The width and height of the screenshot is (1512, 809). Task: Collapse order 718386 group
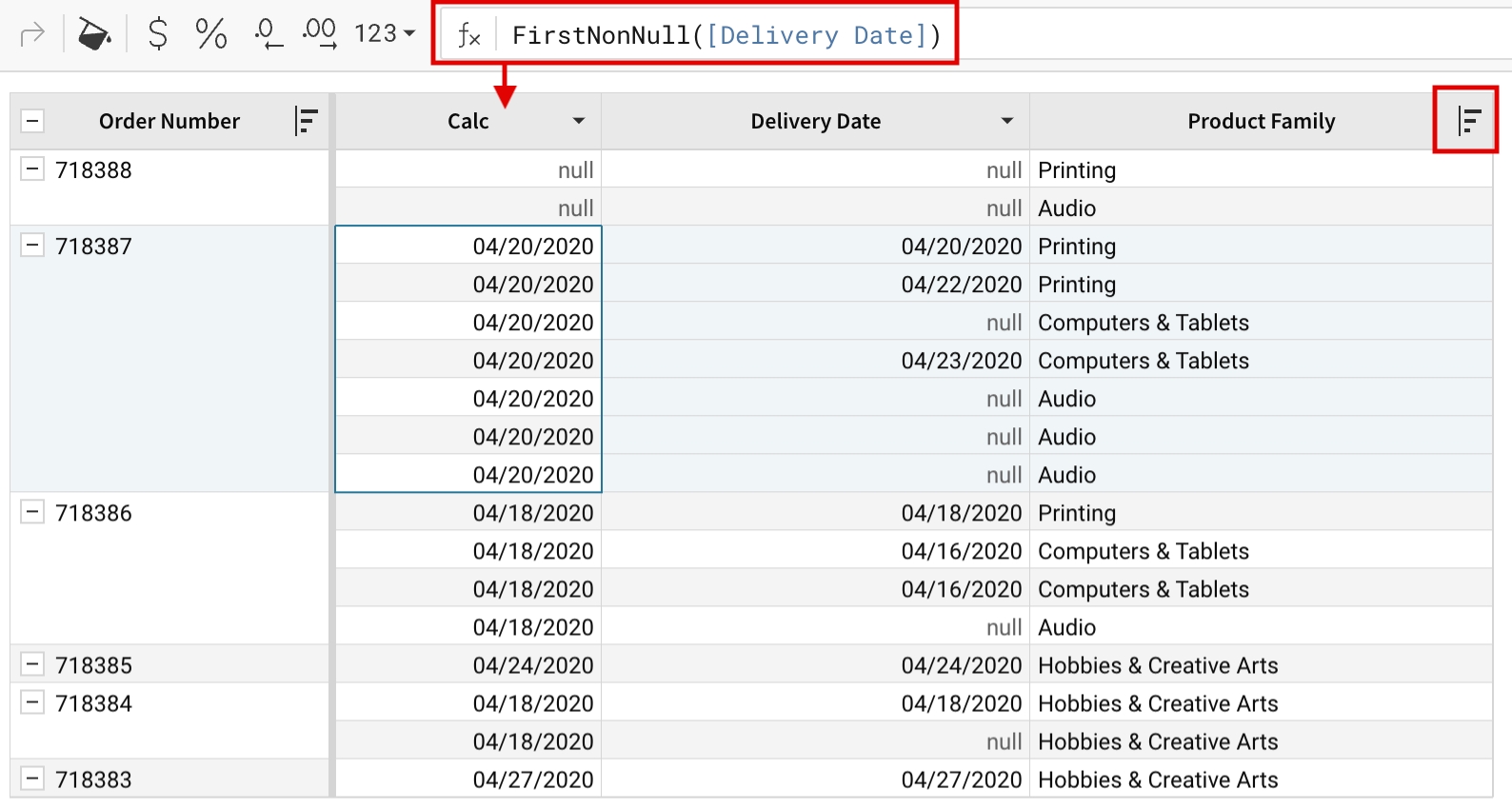32,512
